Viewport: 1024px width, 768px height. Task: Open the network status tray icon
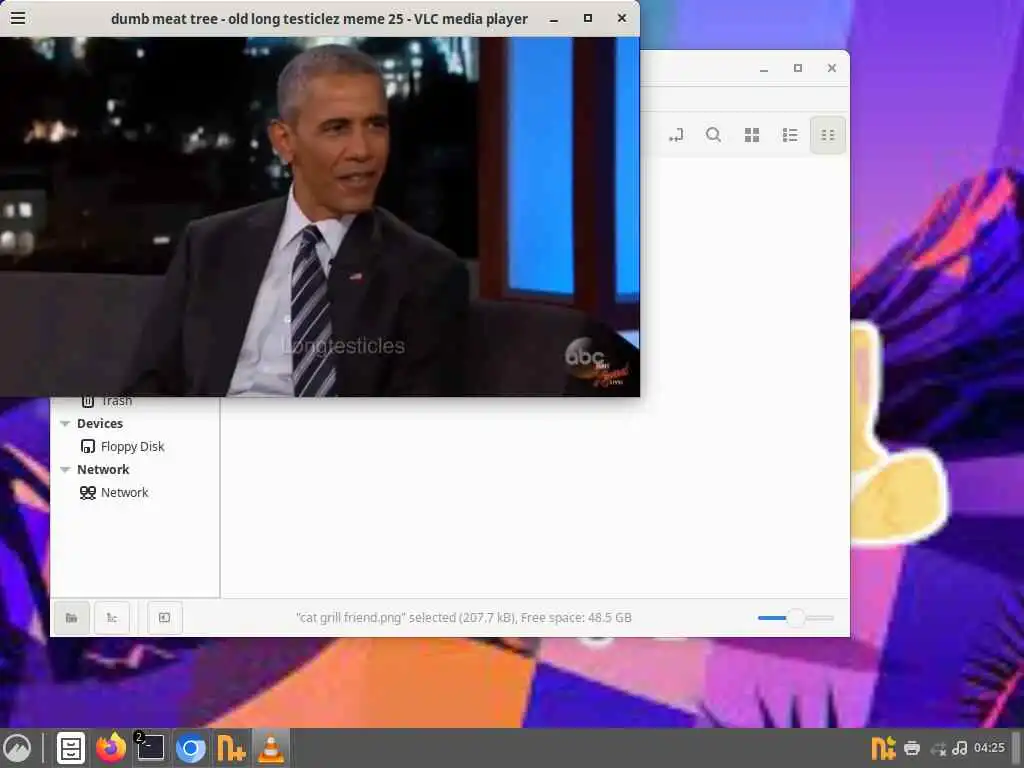click(938, 748)
